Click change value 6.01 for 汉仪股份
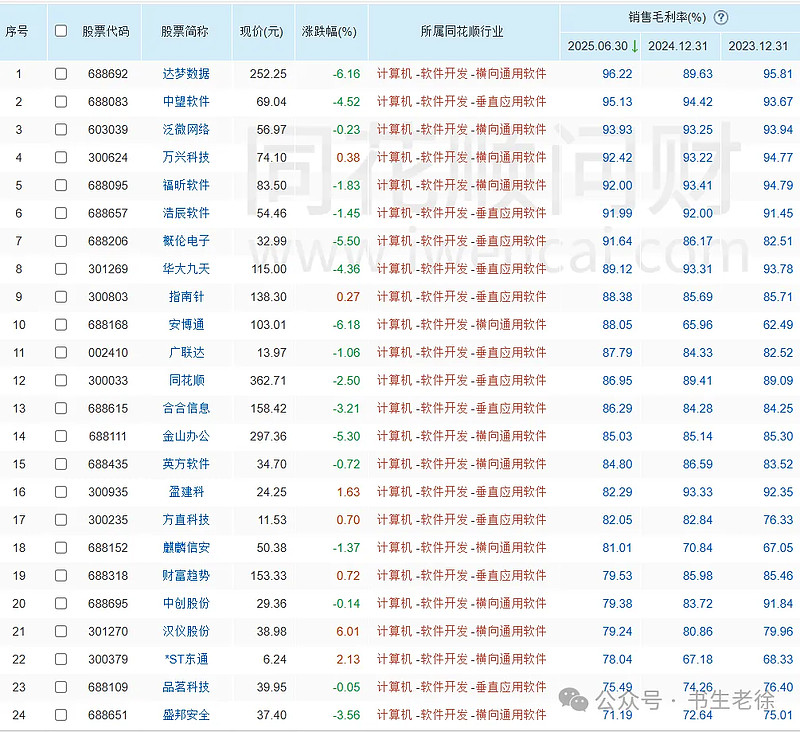Viewport: 800px width, 732px height. [x=348, y=632]
